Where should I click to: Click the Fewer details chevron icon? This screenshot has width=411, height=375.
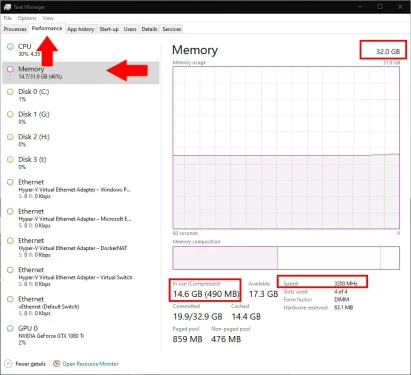9,364
